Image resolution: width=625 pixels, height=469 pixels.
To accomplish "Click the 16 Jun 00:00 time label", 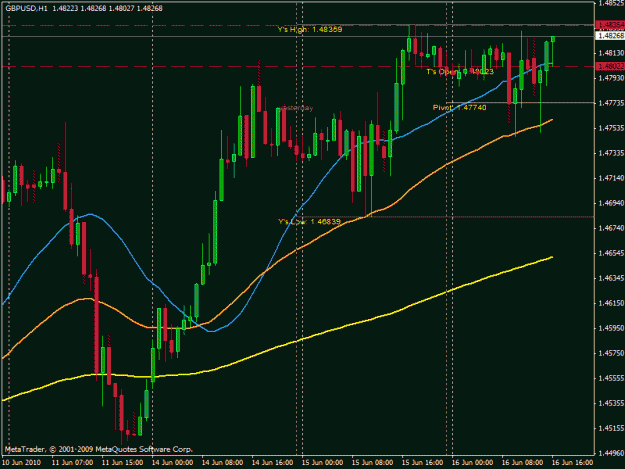I will click(472, 462).
